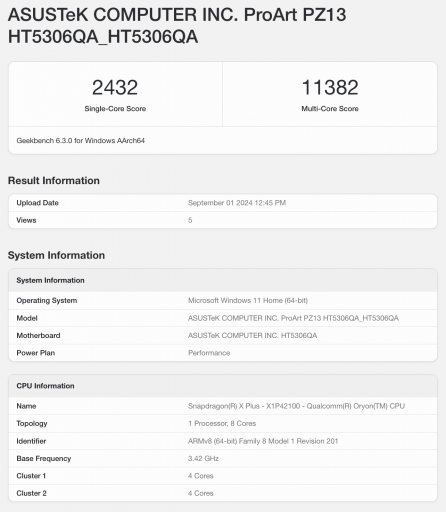Select the ARMv8 Identifier value
Screen dimensions: 446x512
point(263,441)
